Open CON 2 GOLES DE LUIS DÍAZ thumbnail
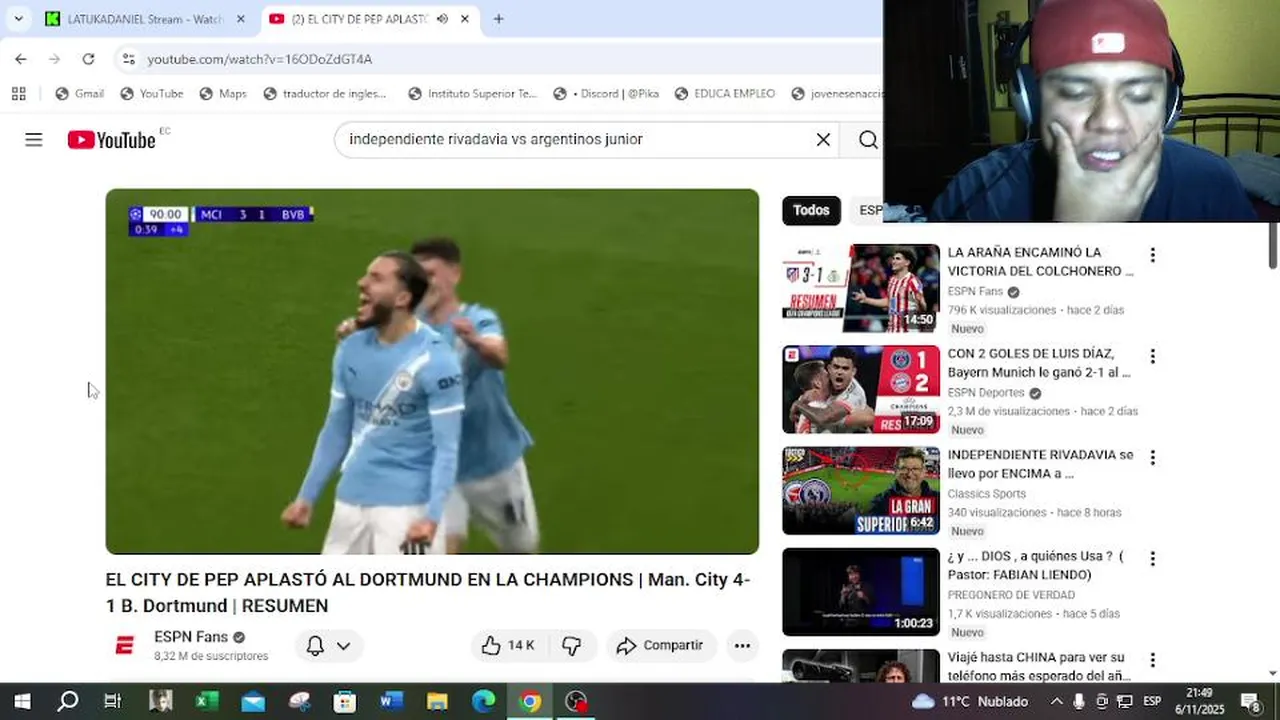 point(861,389)
